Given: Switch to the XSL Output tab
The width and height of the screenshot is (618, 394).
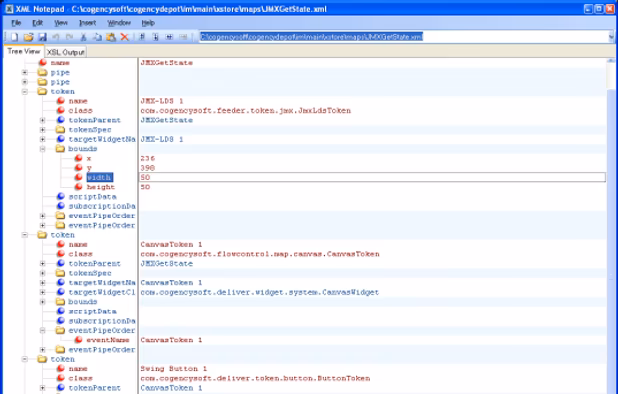Looking at the screenshot, I should click(x=65, y=52).
